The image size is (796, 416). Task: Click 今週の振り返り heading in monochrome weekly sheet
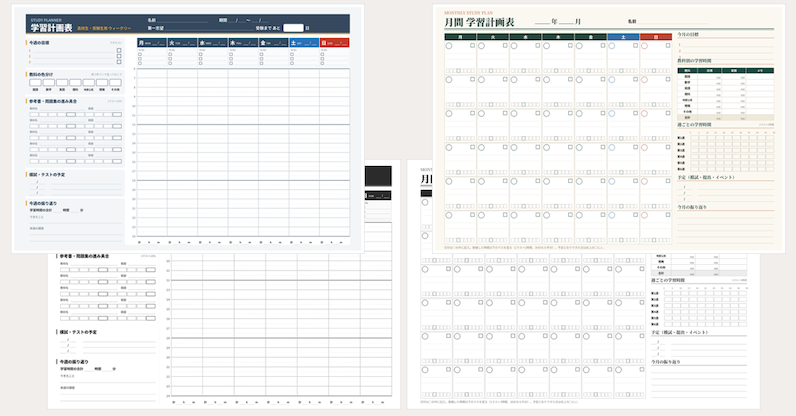click(x=74, y=362)
